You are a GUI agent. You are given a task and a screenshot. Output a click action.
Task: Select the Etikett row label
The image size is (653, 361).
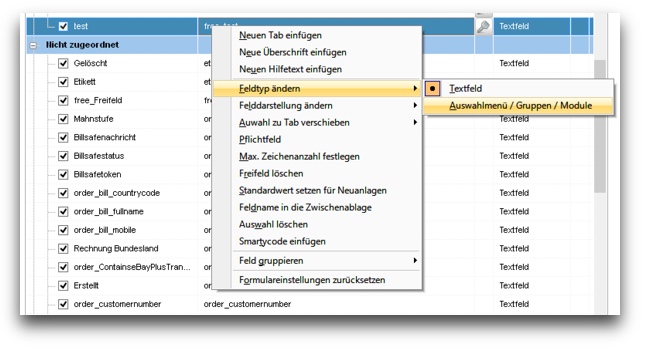(x=85, y=82)
